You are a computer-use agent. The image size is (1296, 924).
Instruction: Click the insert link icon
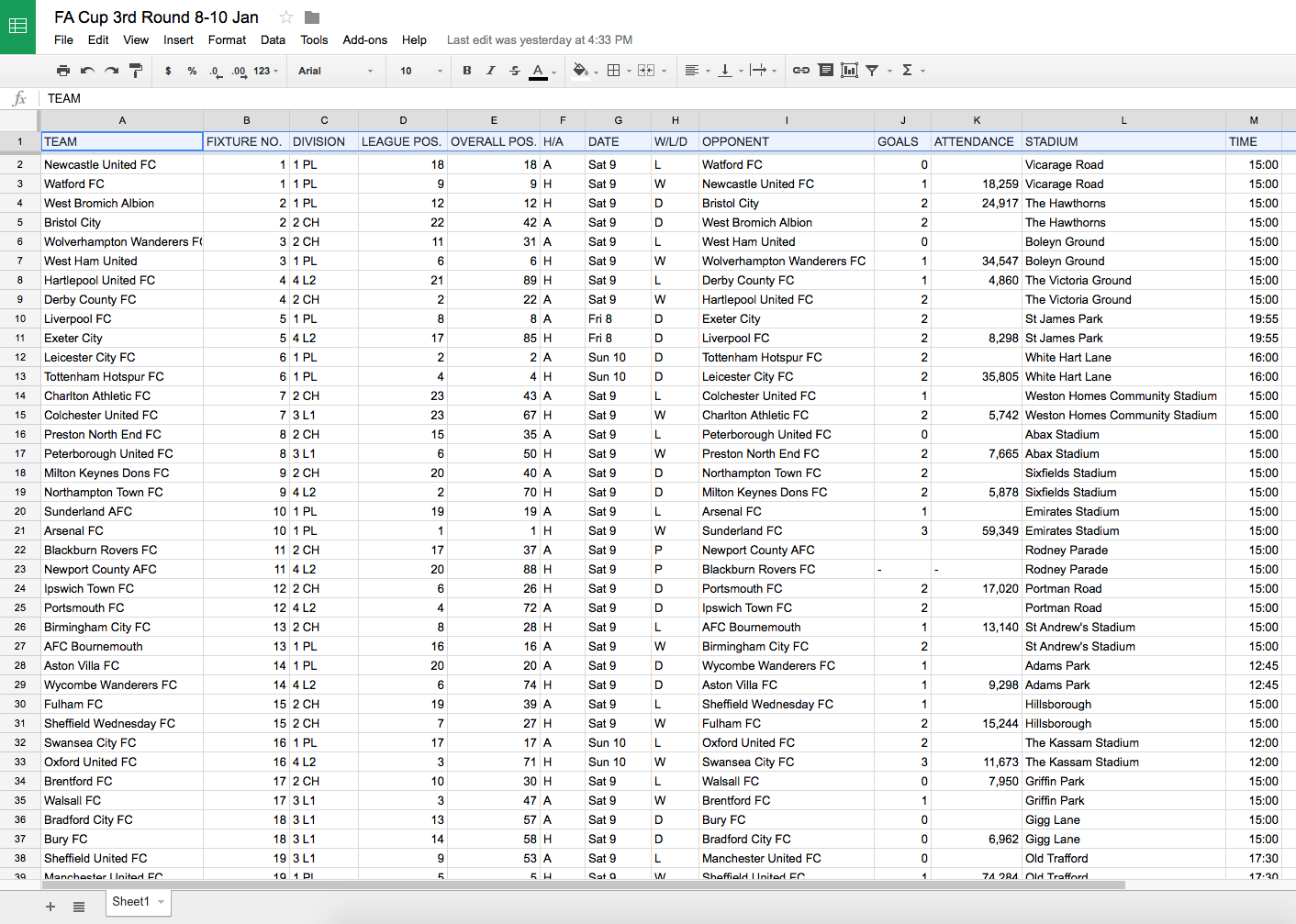coord(801,71)
